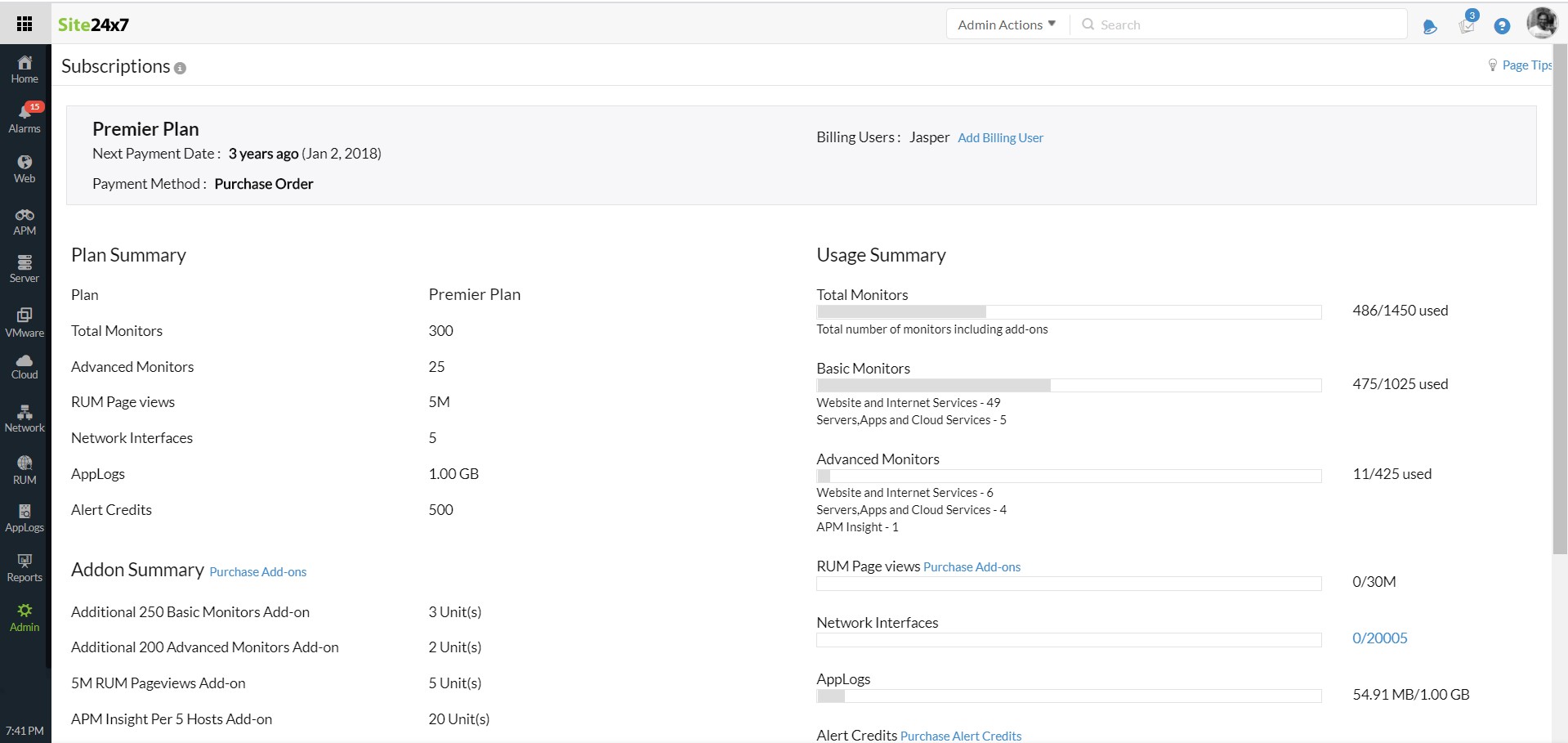
Task: Expand the Admin Actions dropdown
Action: [1007, 25]
